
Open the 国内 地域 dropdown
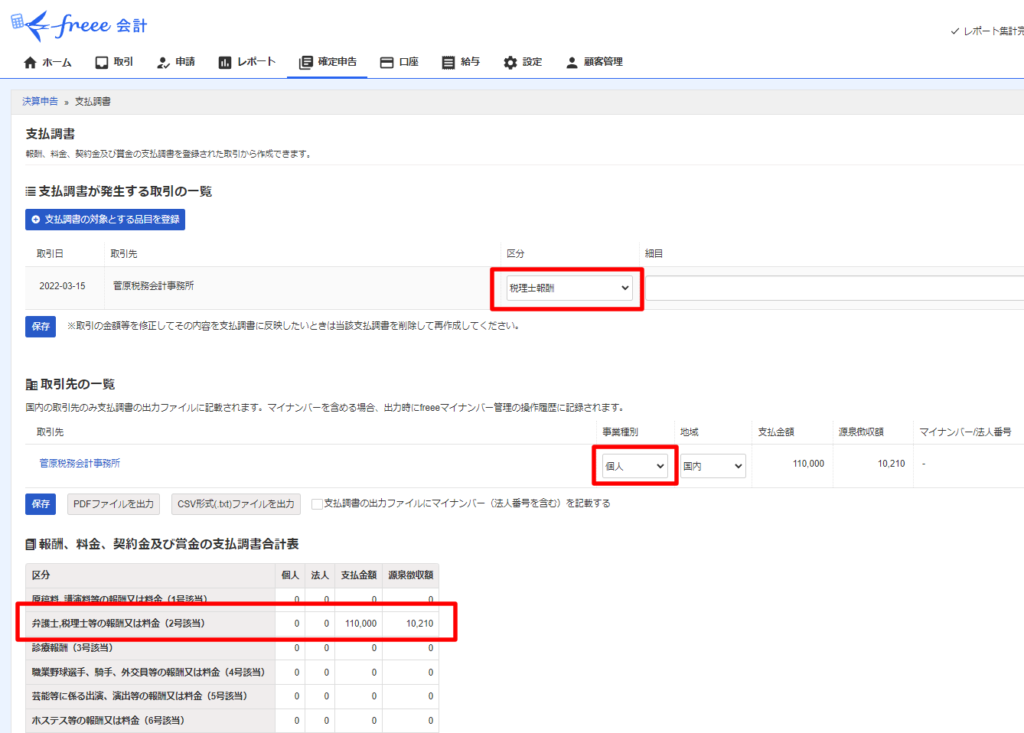coord(712,466)
